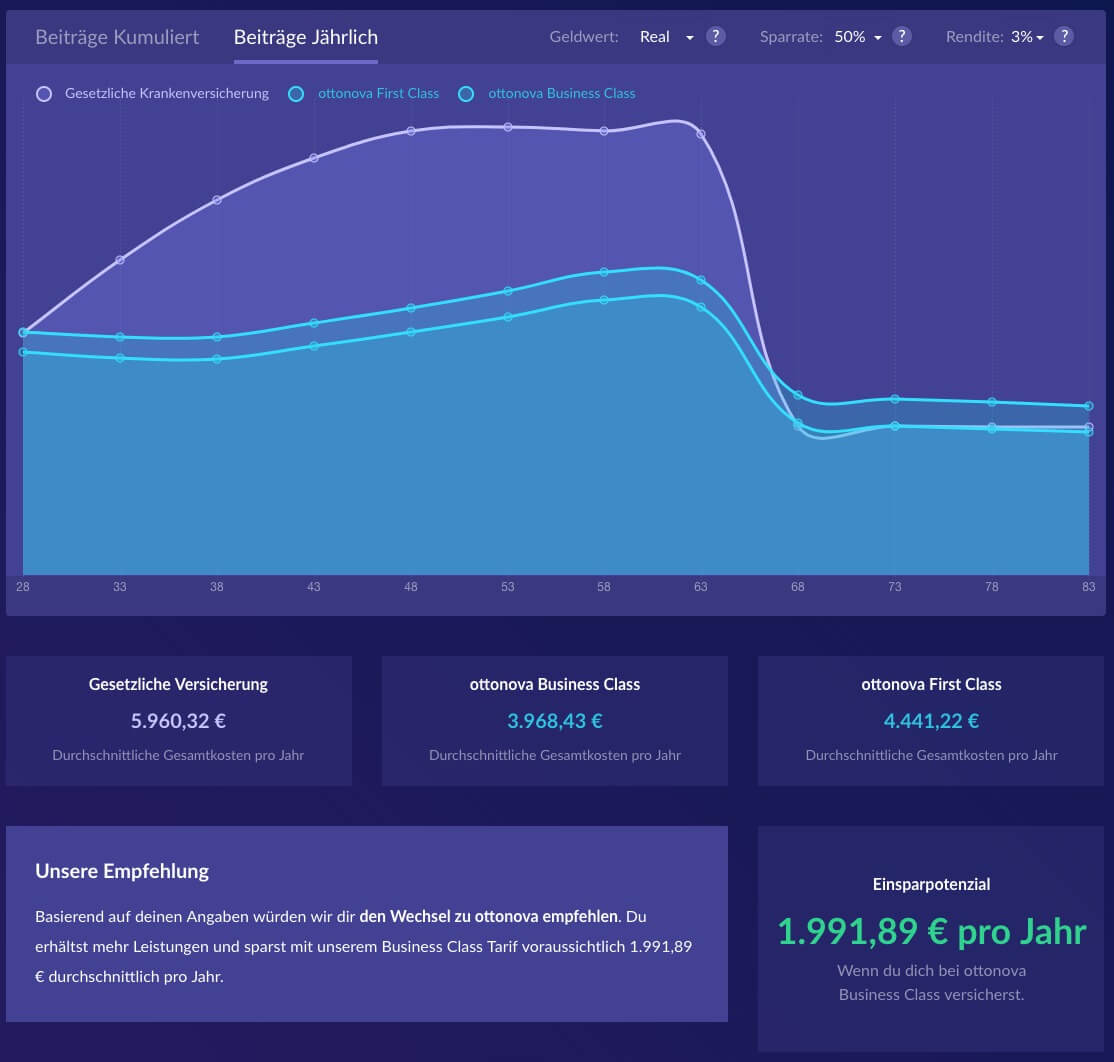Click the x-axis label 53
1114x1062 pixels.
coord(507,587)
